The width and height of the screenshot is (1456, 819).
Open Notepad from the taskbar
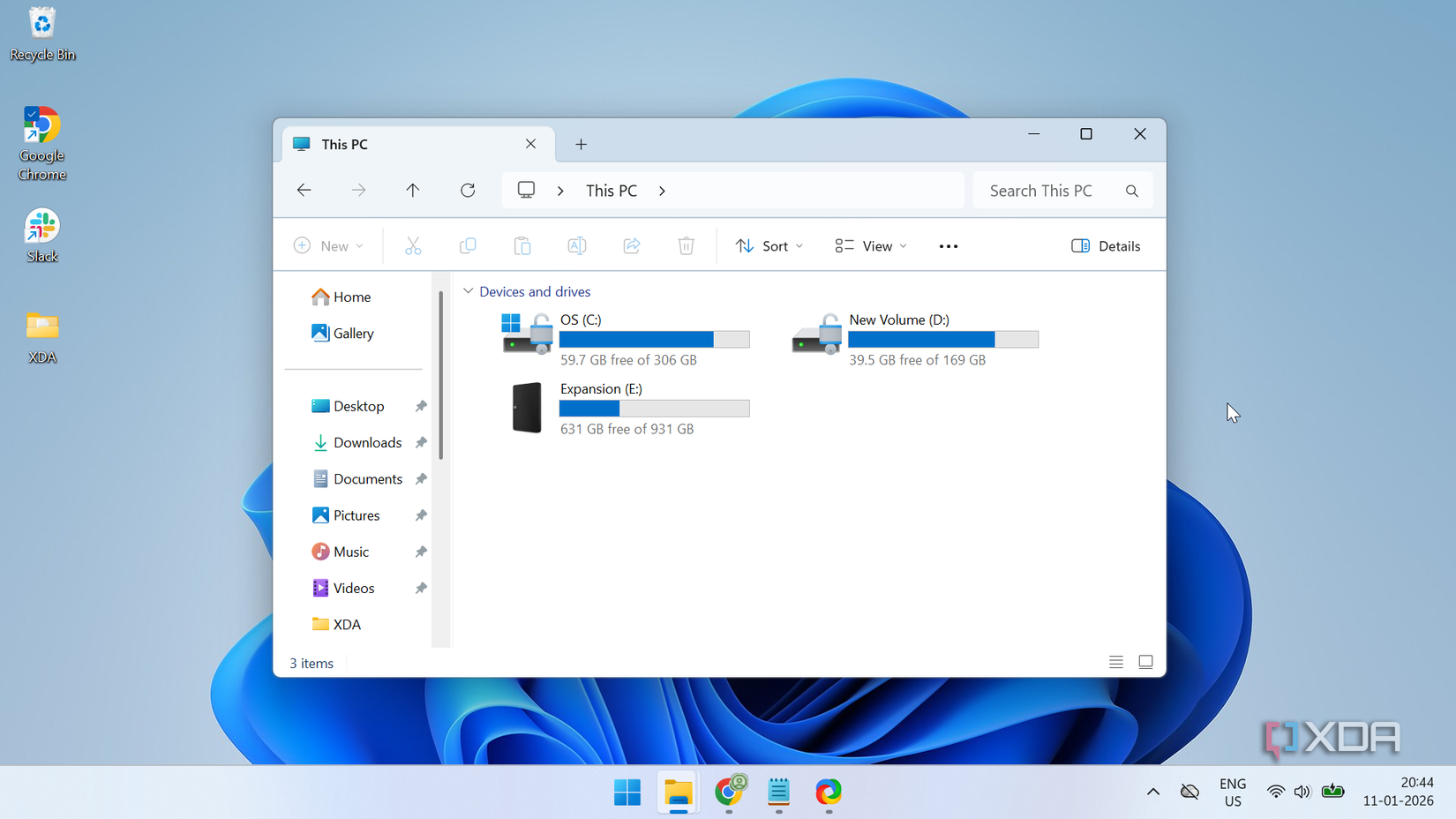click(778, 793)
